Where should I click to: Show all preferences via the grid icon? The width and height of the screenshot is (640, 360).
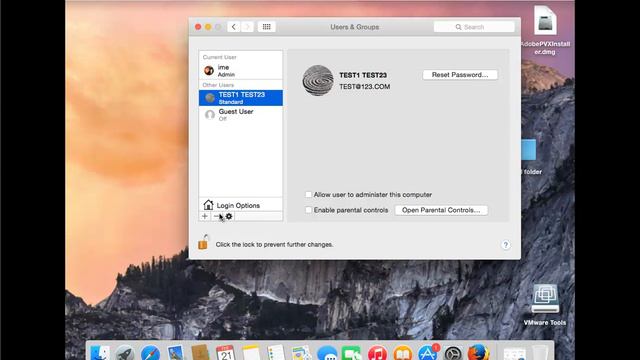pos(267,27)
